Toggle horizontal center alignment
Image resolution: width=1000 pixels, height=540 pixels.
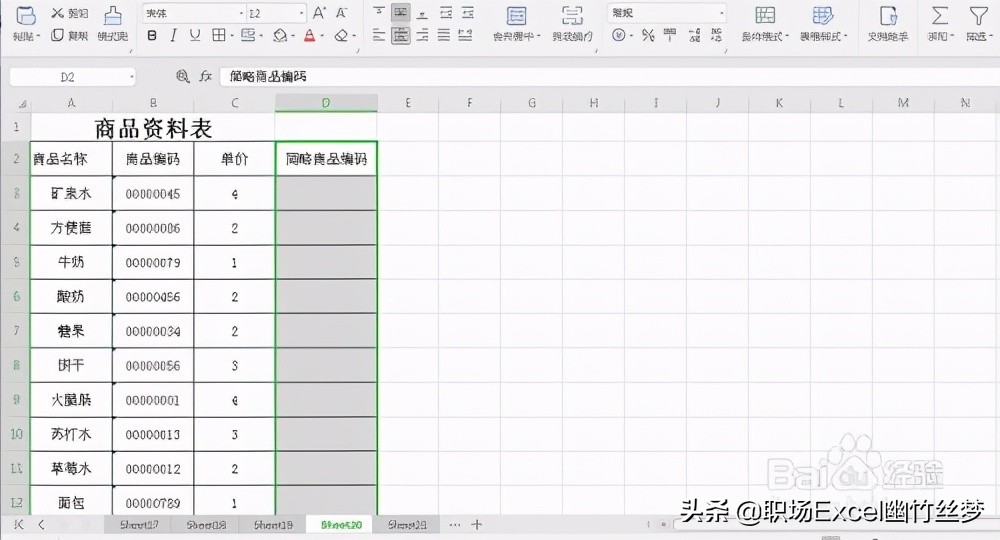click(401, 36)
